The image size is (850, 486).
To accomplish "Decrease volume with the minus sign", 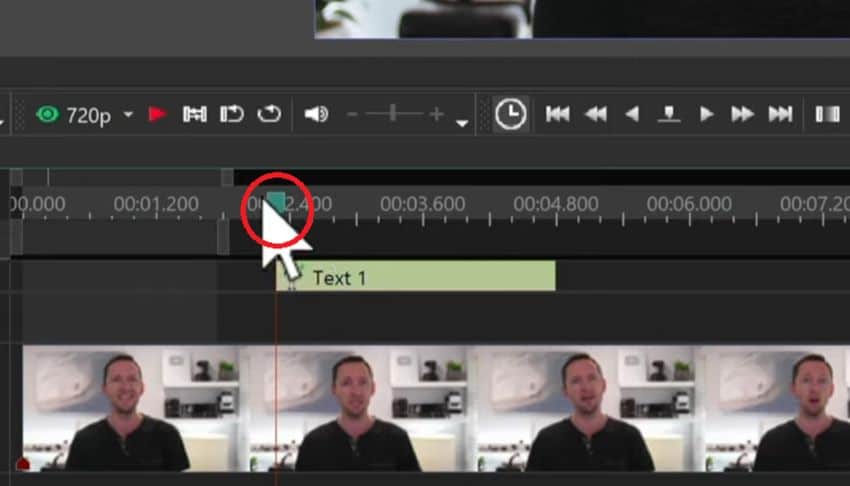I will point(352,114).
